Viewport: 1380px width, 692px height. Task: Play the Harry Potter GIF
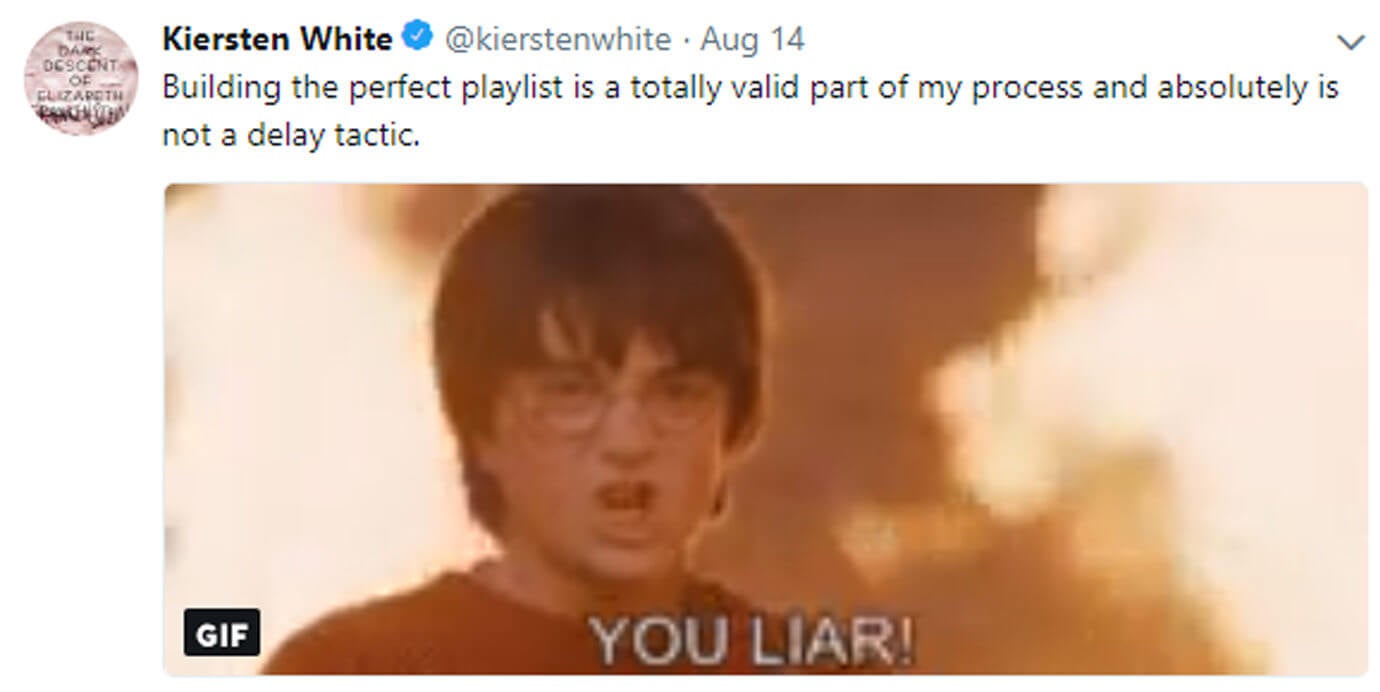pyautogui.click(x=765, y=429)
